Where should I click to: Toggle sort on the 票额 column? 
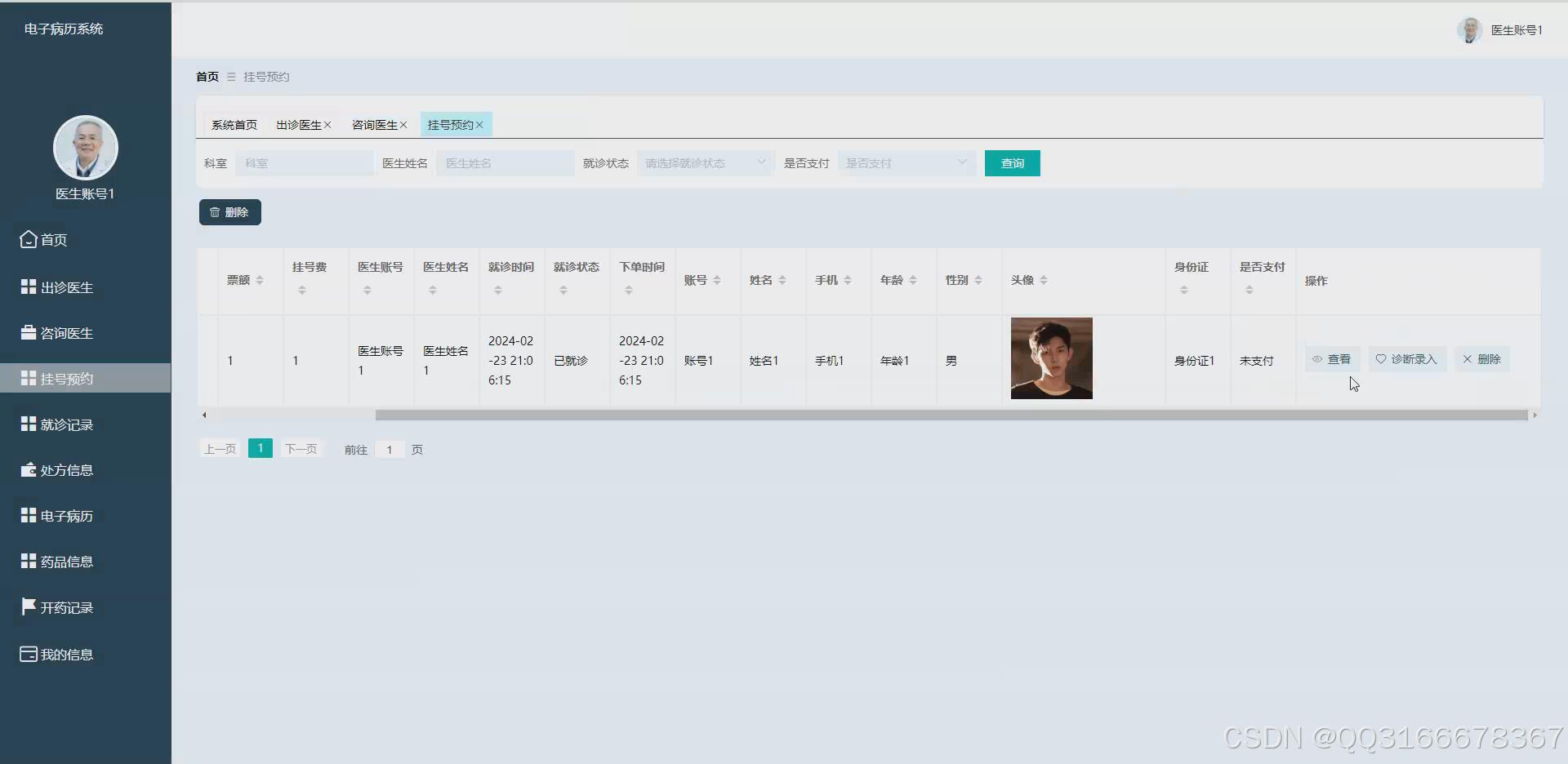[x=261, y=279]
